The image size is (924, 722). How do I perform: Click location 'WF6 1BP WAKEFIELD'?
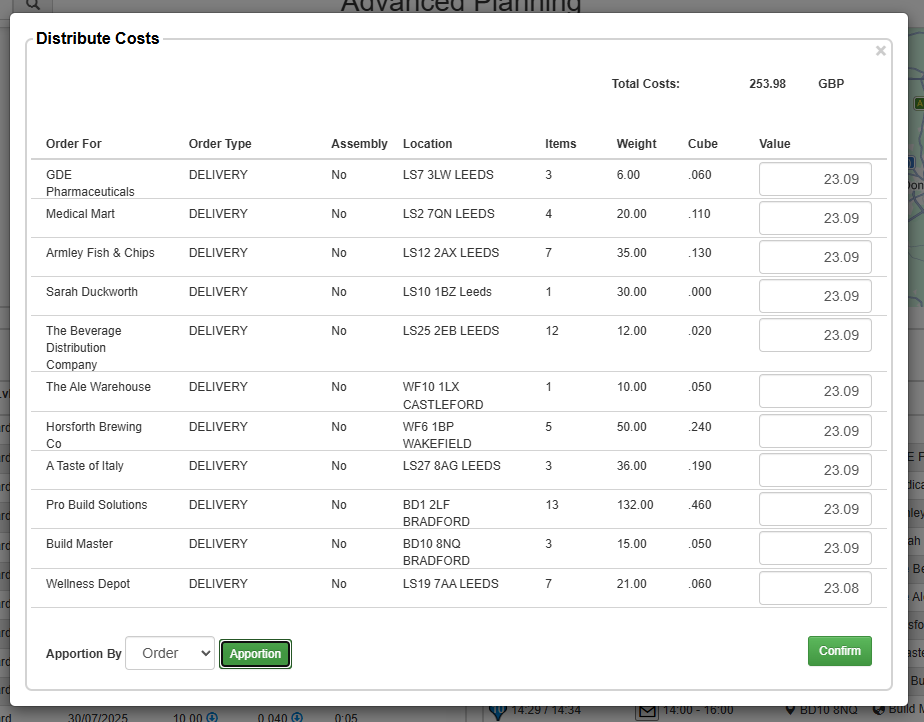pyautogui.click(x=437, y=435)
